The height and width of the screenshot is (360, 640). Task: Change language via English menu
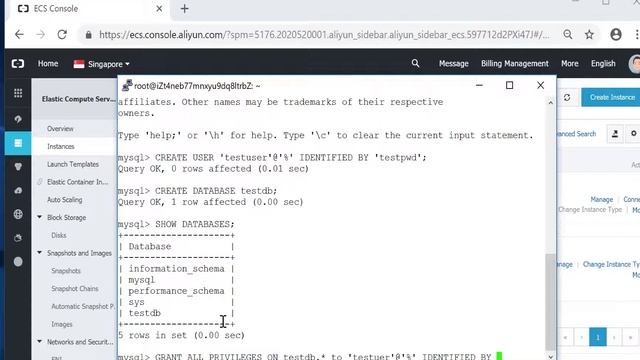tap(603, 64)
